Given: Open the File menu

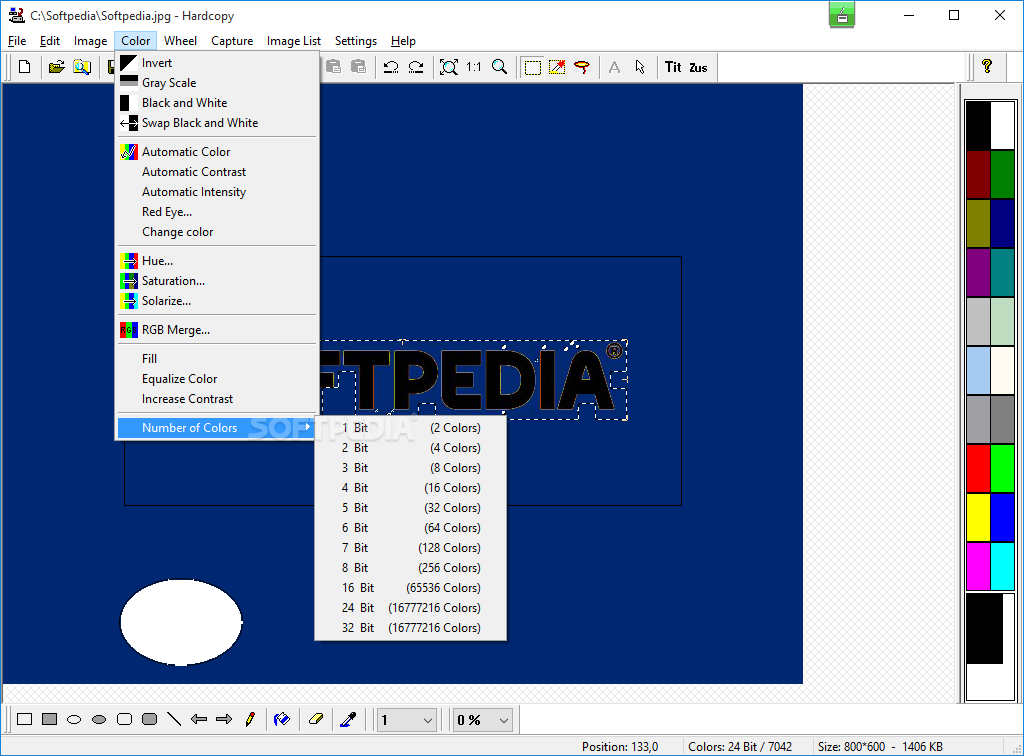Looking at the screenshot, I should coord(17,40).
